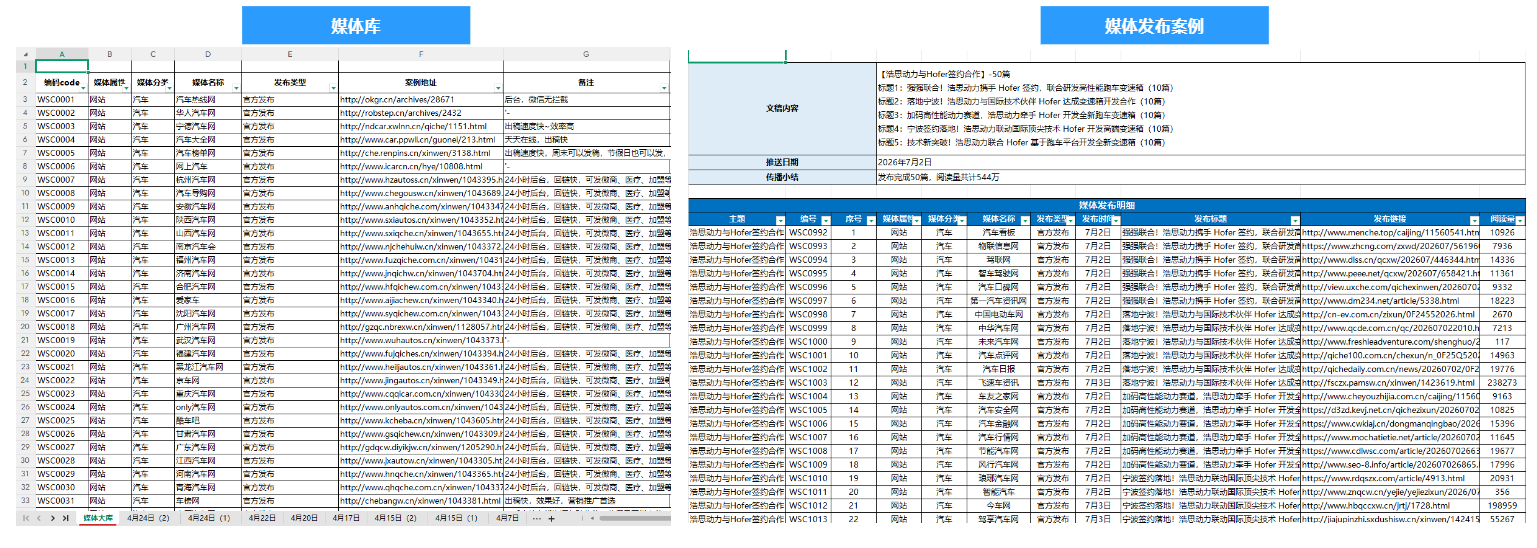This screenshot has width=1537, height=548.
Task: Open the 发布链接 column filter arrow
Action: (x=1474, y=220)
